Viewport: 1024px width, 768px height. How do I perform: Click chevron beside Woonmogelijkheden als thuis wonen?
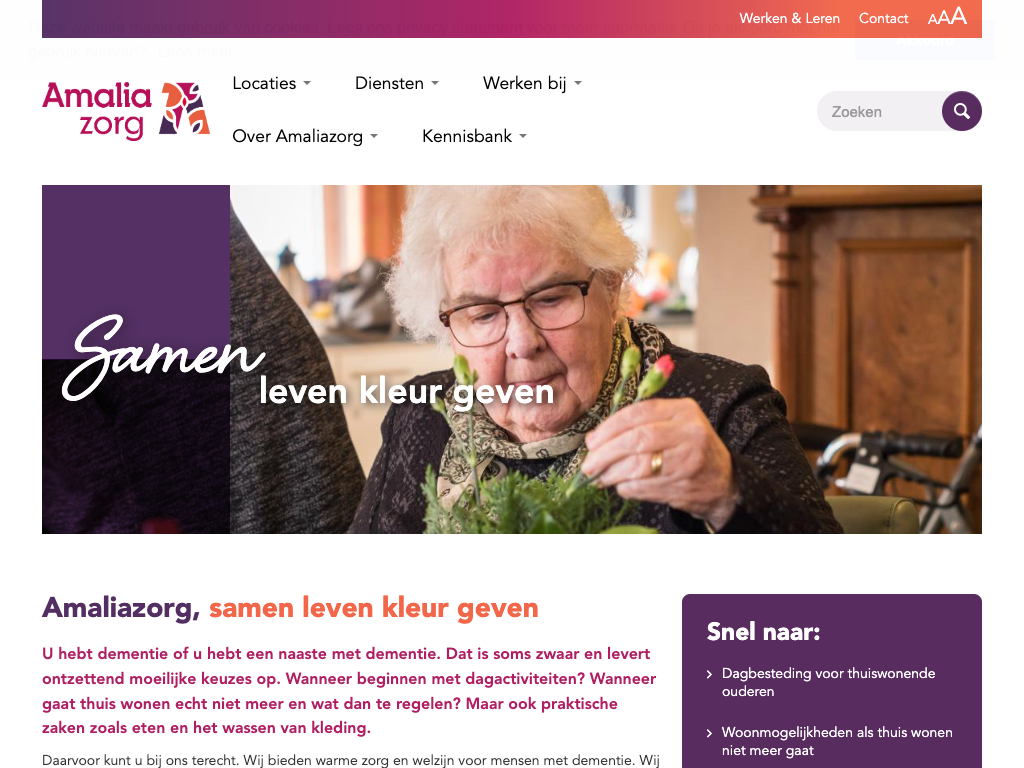(709, 733)
